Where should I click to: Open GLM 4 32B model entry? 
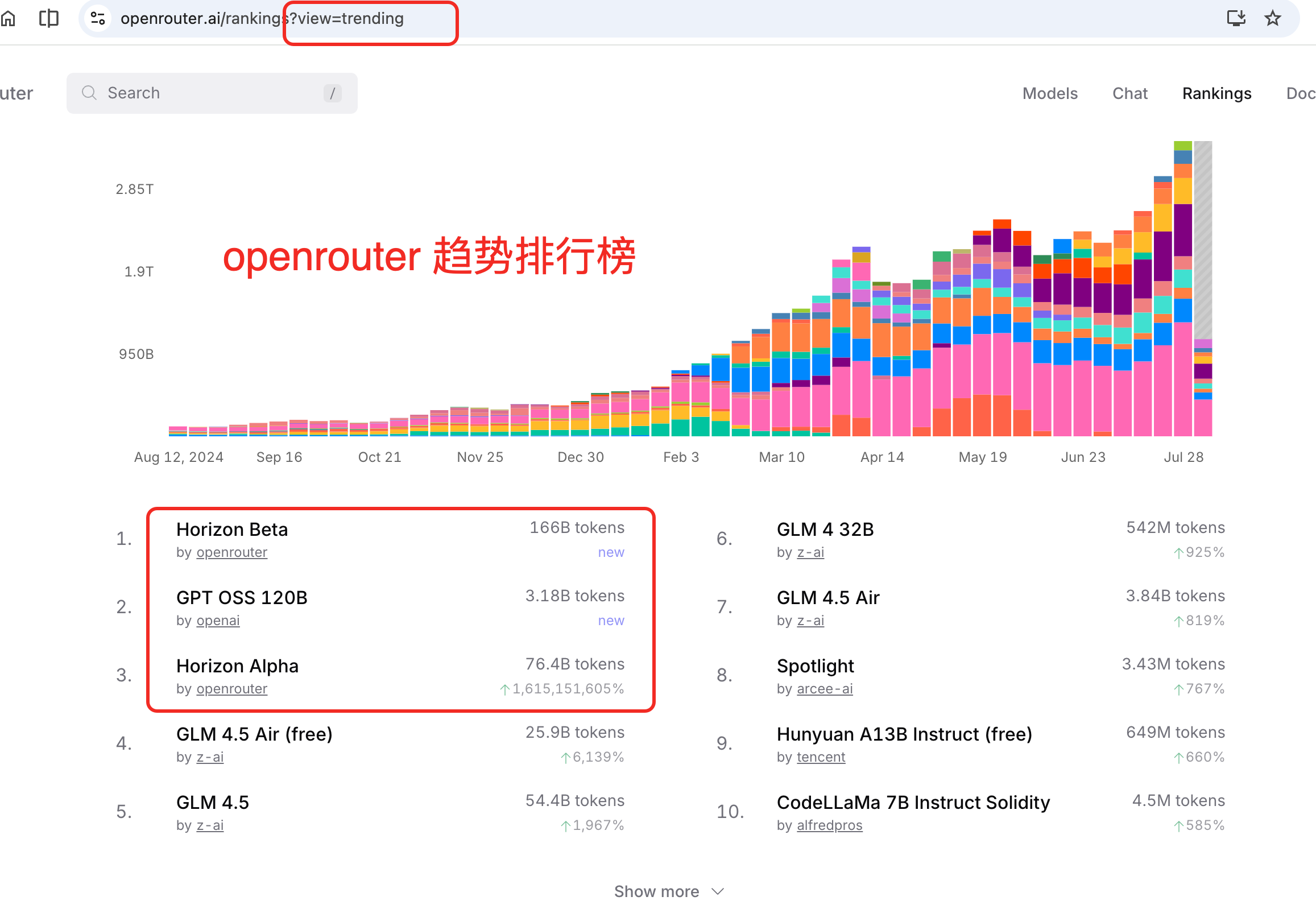click(x=825, y=529)
